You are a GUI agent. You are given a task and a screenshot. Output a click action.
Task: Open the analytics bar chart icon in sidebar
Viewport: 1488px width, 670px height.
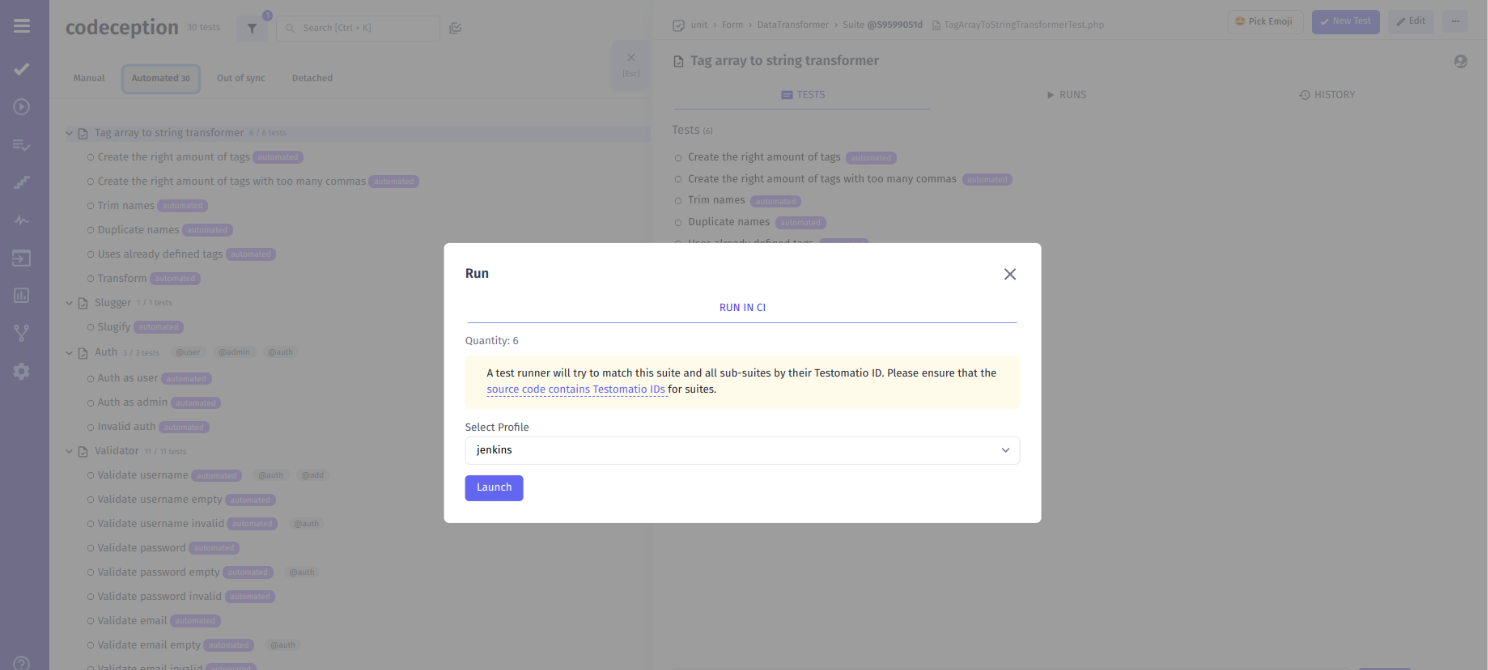(x=22, y=295)
